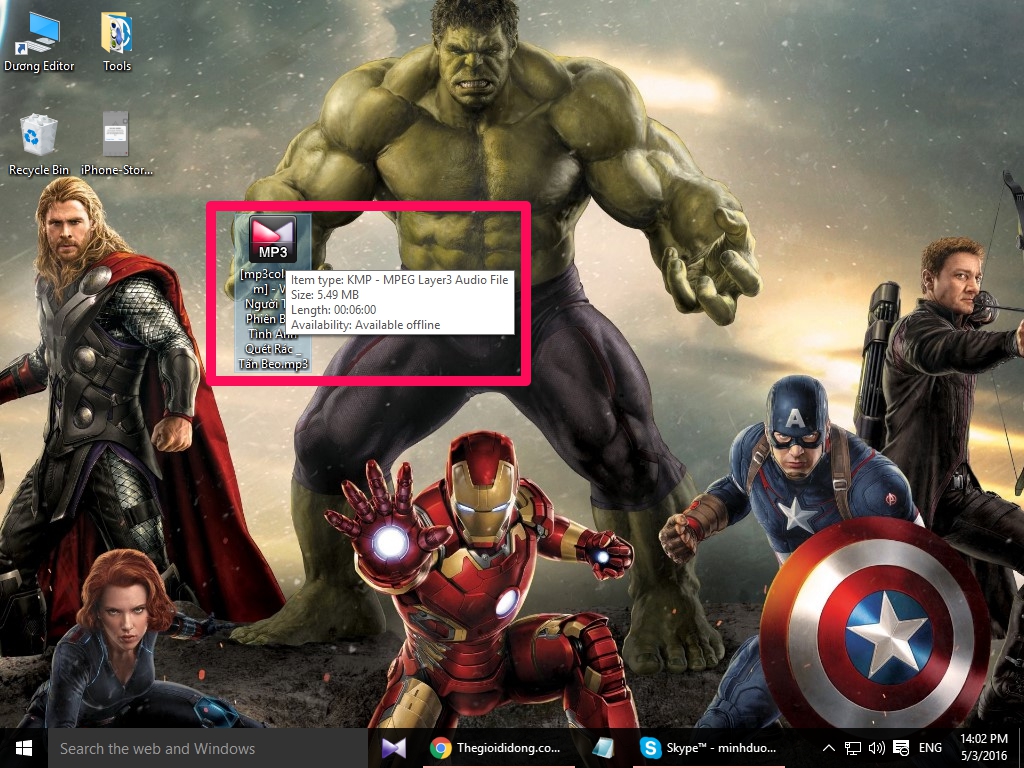
Task: Open the clock and calendar flyout
Action: point(984,748)
